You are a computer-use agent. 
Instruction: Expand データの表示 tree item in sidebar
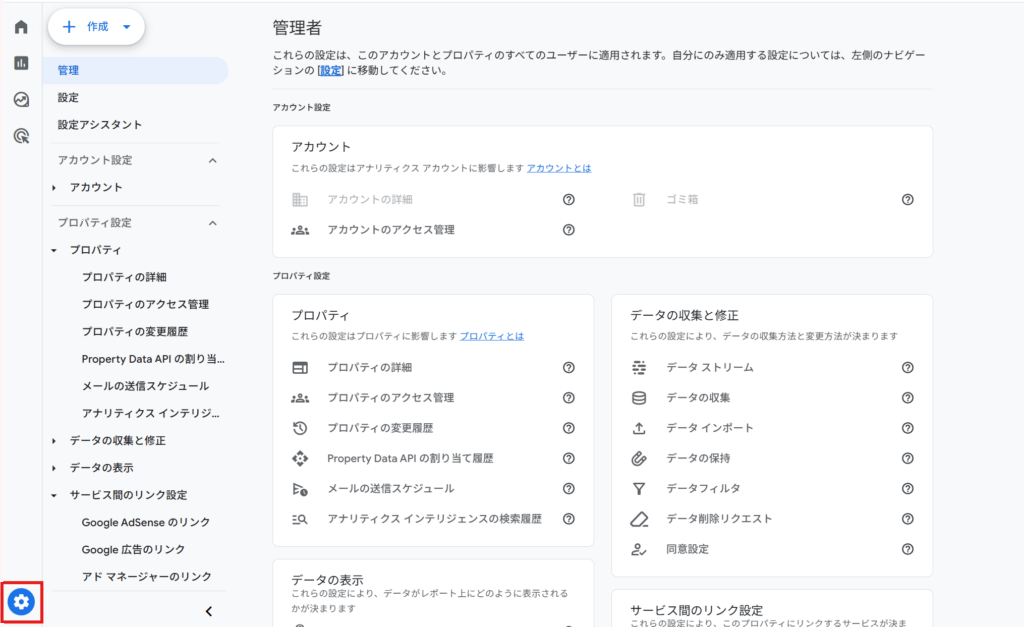101,467
